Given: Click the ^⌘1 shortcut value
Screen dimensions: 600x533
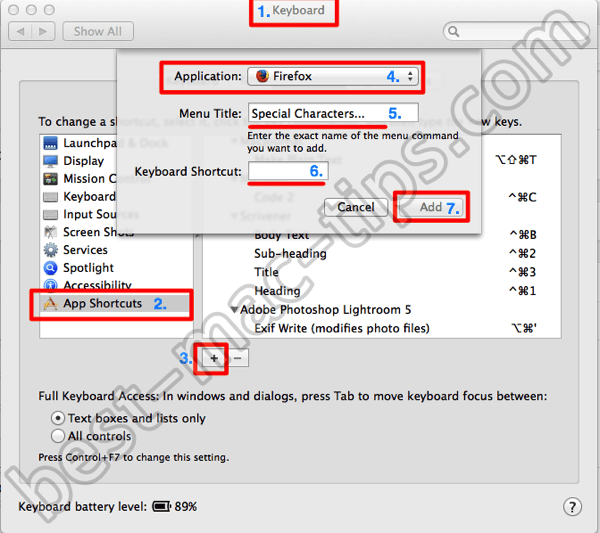Looking at the screenshot, I should pos(522,291).
